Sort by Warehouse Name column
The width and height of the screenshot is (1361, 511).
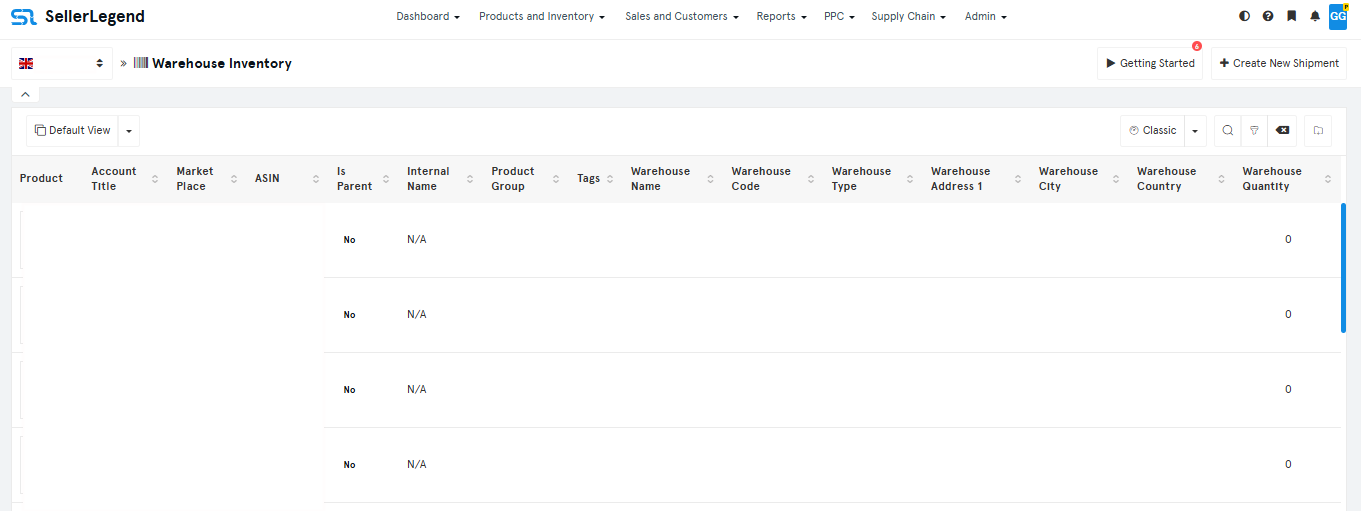click(x=710, y=179)
